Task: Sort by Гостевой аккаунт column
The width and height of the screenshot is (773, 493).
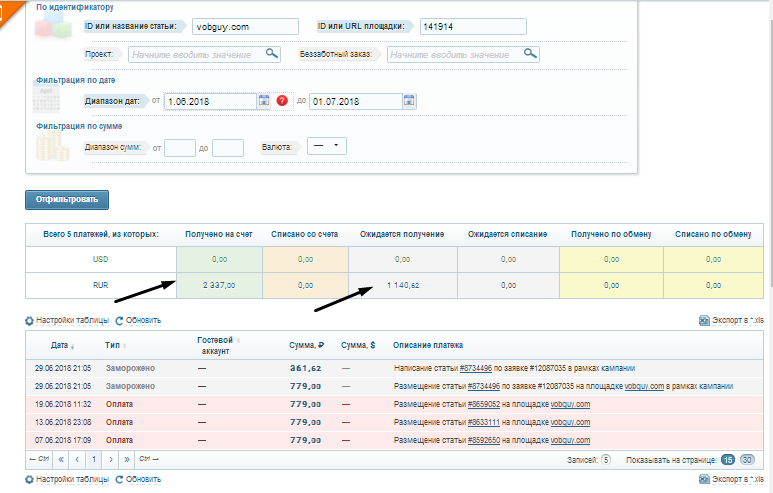Action: pos(217,346)
